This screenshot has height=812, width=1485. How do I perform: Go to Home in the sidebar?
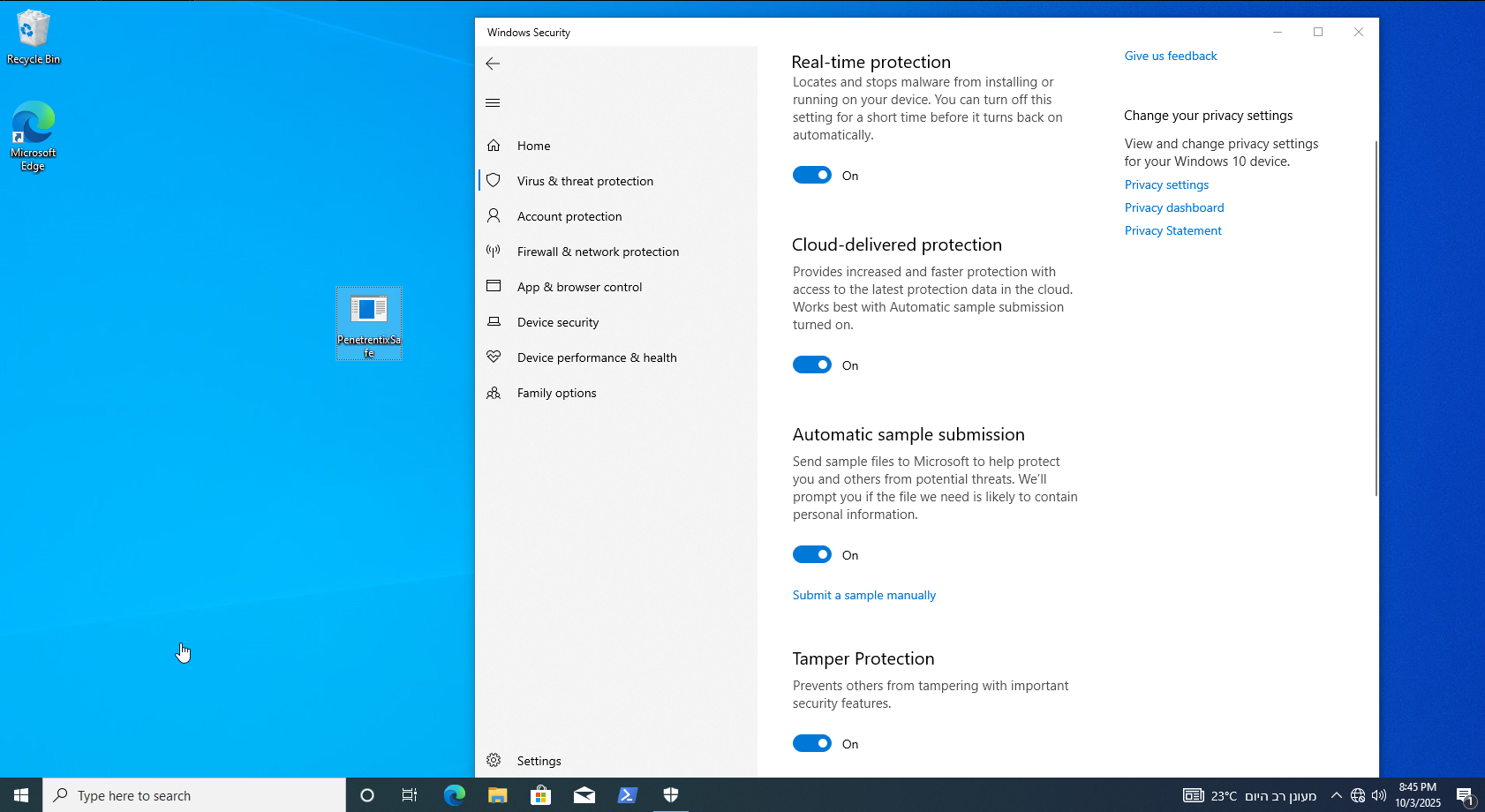click(533, 146)
